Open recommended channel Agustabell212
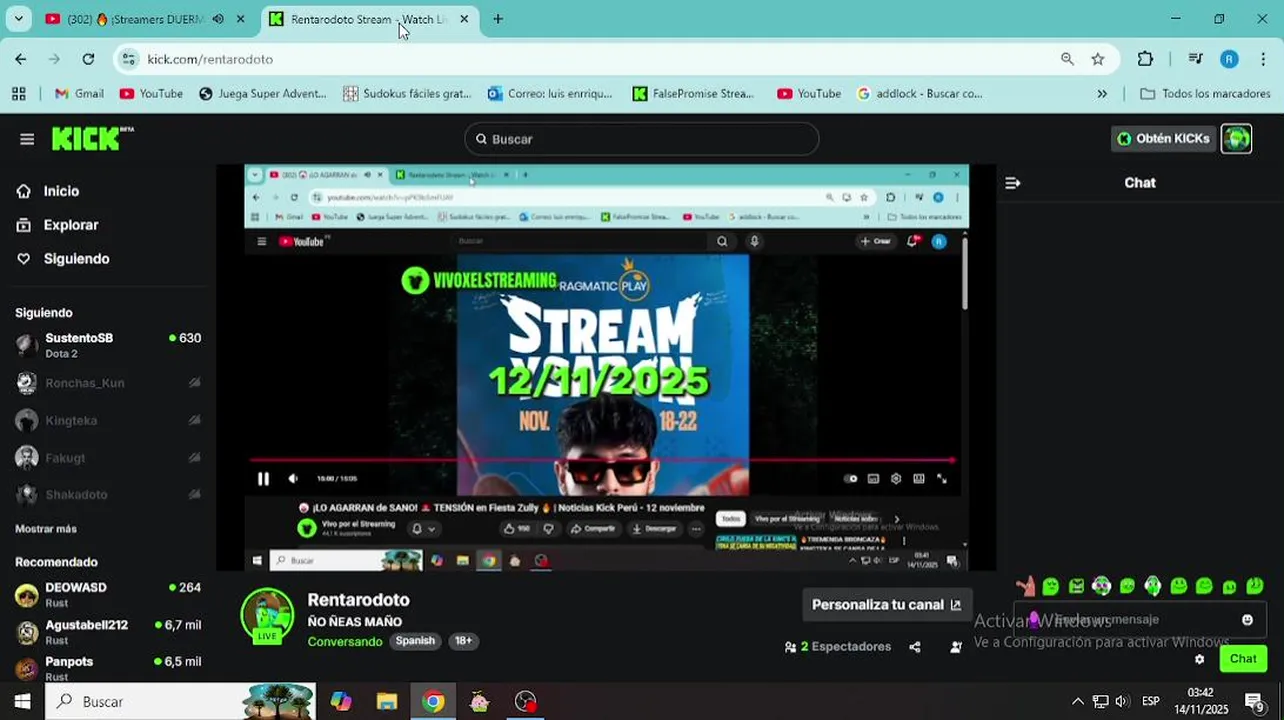The height and width of the screenshot is (720, 1284). click(x=108, y=631)
